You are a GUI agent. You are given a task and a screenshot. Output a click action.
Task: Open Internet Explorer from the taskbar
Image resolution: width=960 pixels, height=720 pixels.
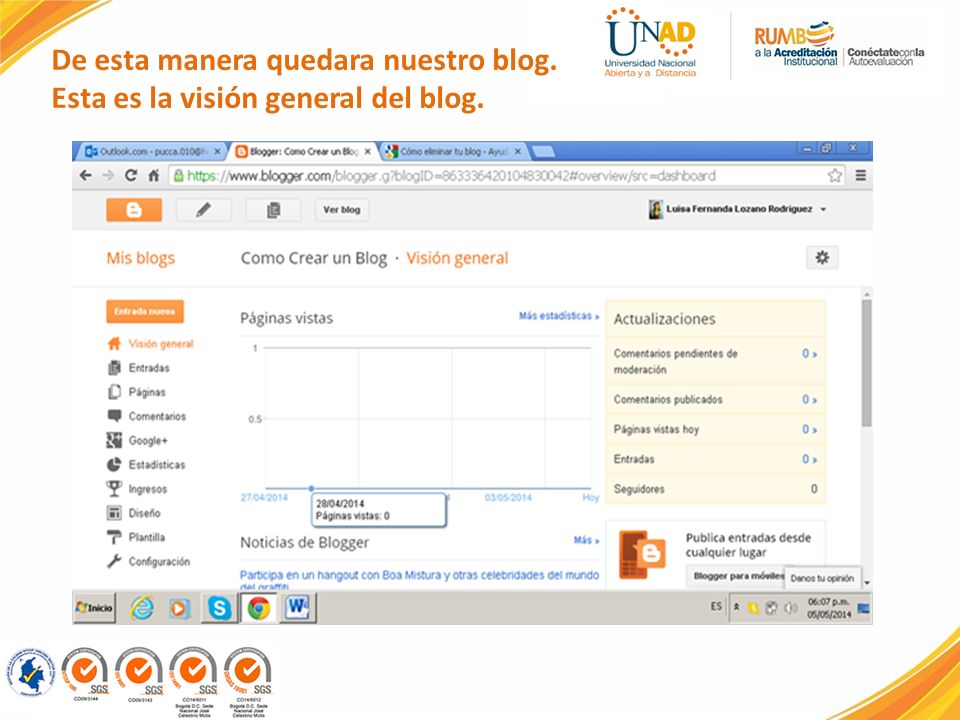coord(142,609)
